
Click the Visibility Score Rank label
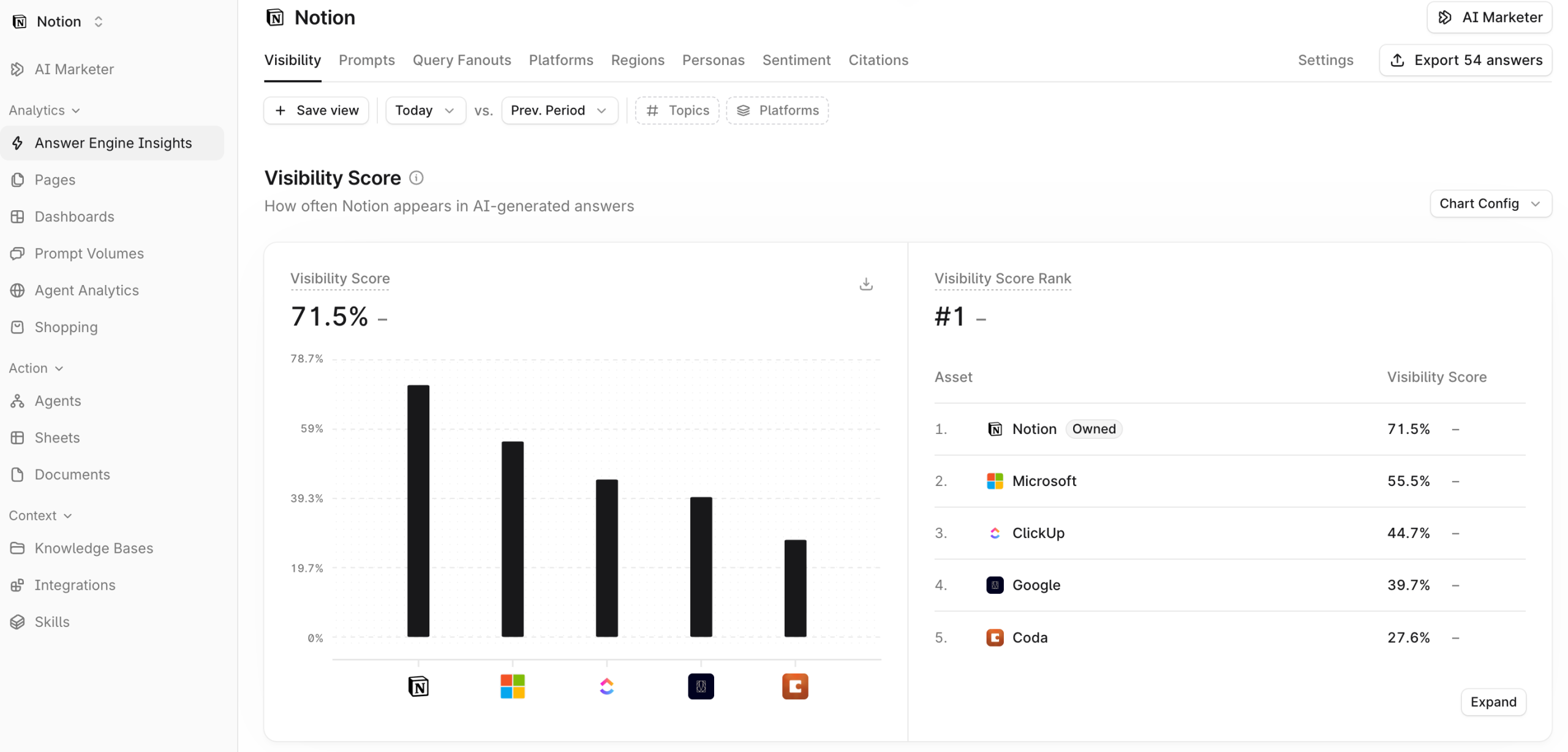pyautogui.click(x=1003, y=278)
